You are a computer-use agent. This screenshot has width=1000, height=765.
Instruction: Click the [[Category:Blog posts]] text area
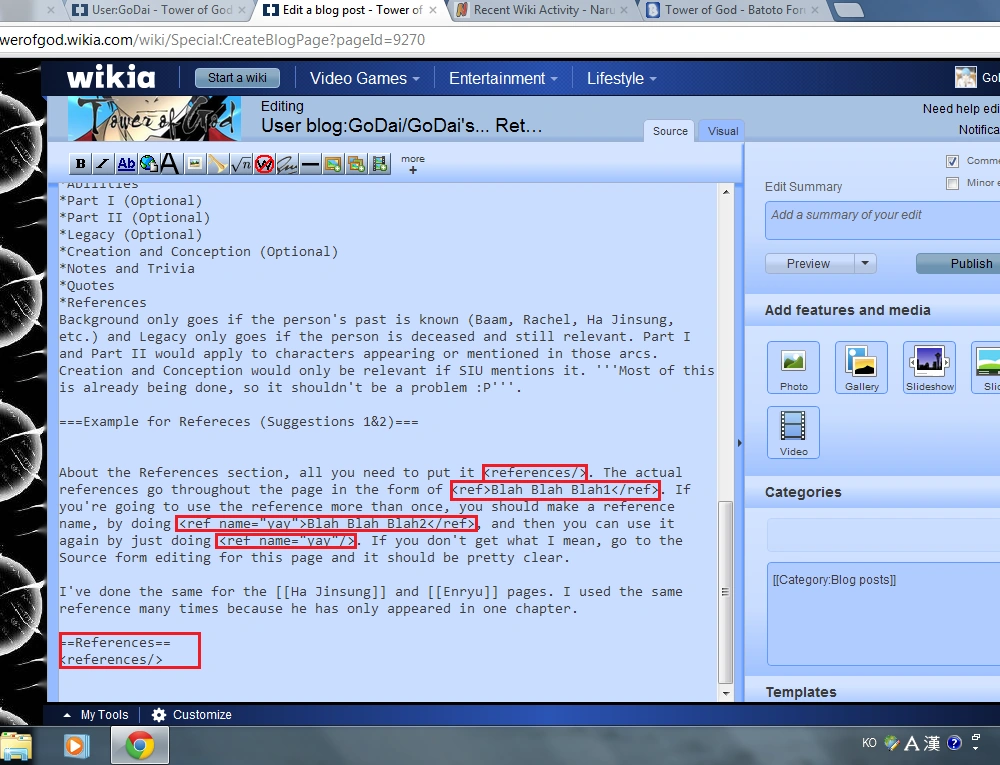883,614
